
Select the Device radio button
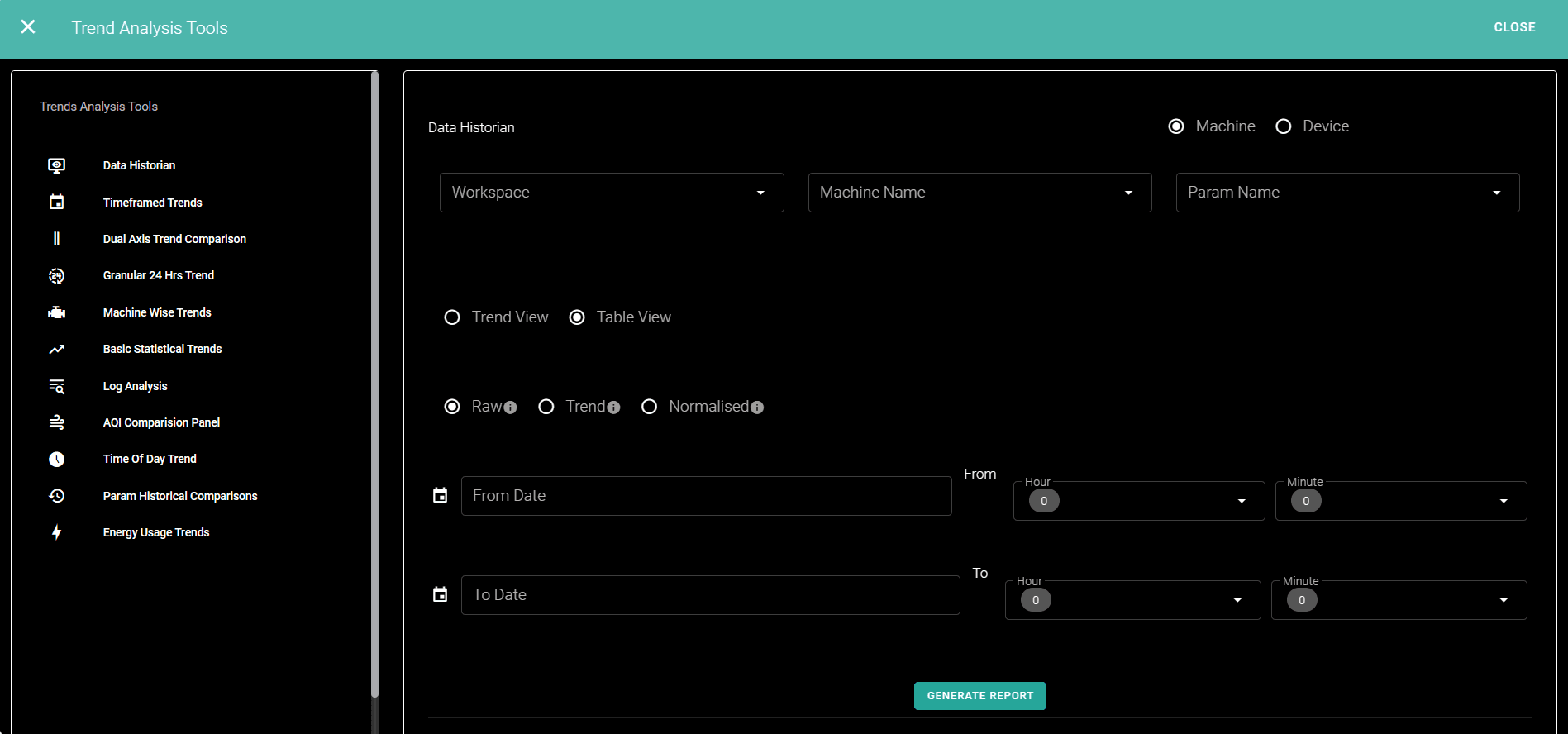1284,126
